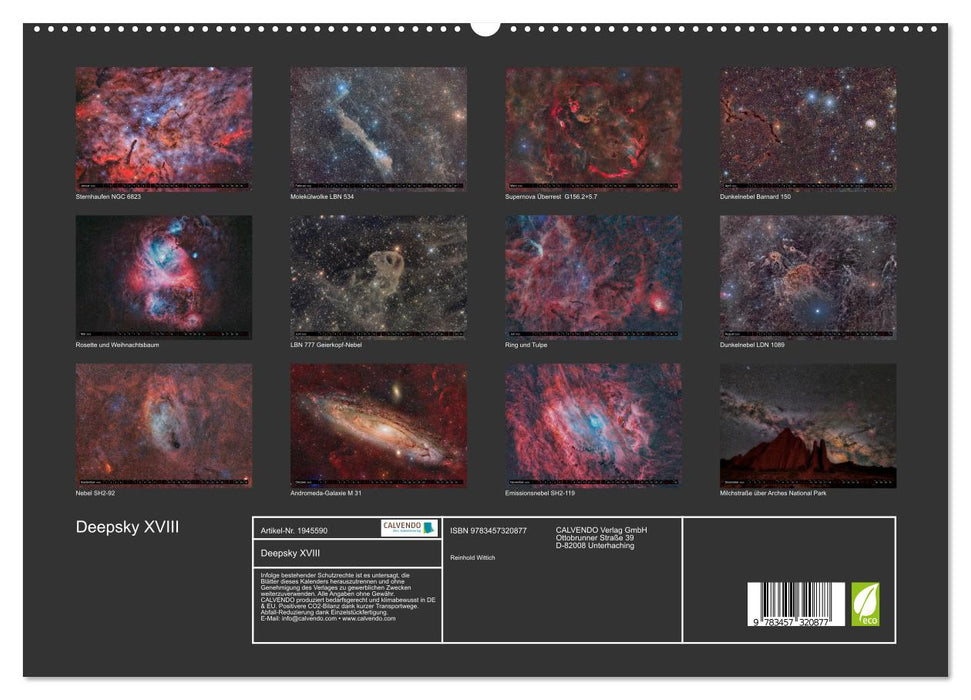Open the Sternhaufen NGC 6823 thumbnail

tap(163, 129)
